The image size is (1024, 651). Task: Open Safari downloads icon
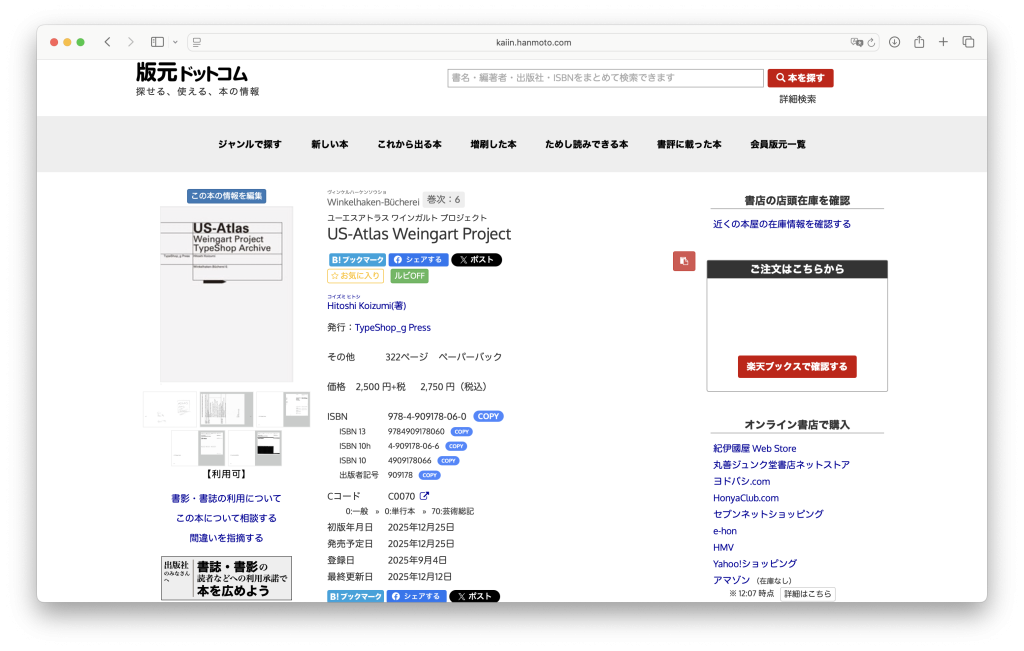pyautogui.click(x=894, y=42)
